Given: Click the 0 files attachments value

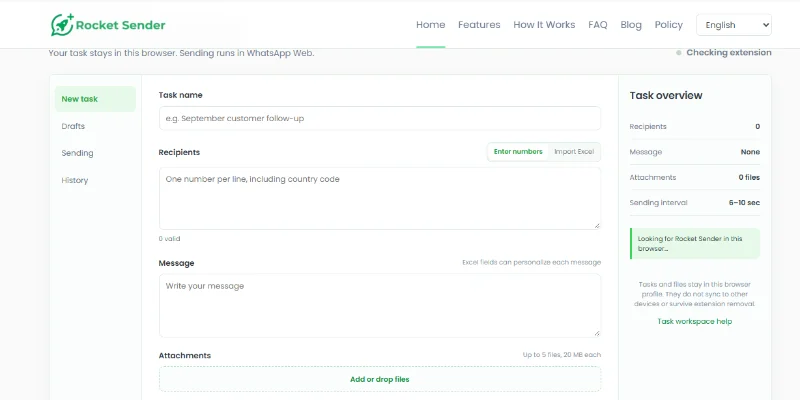Looking at the screenshot, I should [x=749, y=178].
